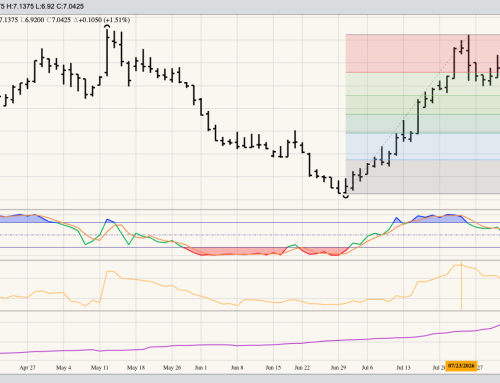
Task: Click the Jul 6 date axis label
Action: [367, 368]
